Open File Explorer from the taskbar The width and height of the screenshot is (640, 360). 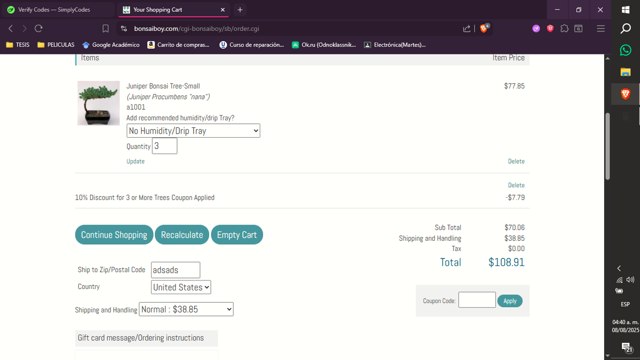tap(625, 72)
